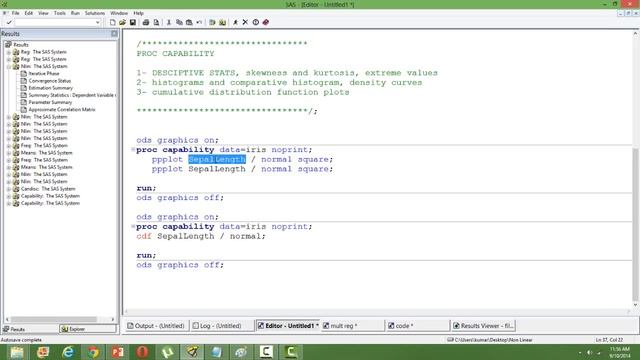Click the Copy toolbar icon
Image resolution: width=640 pixels, height=360 pixels.
click(x=179, y=22)
